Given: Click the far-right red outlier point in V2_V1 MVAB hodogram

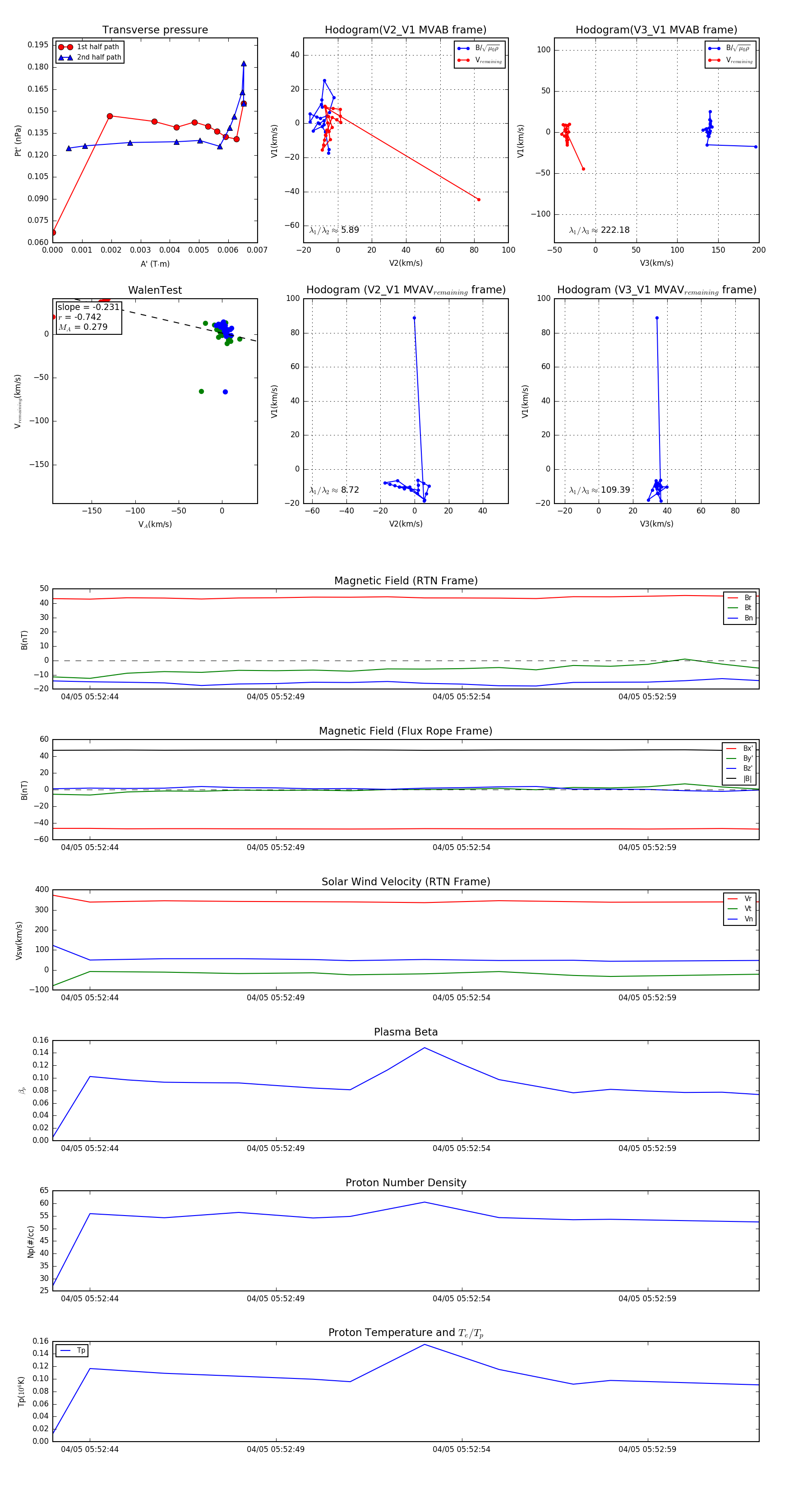Looking at the screenshot, I should click(x=479, y=199).
